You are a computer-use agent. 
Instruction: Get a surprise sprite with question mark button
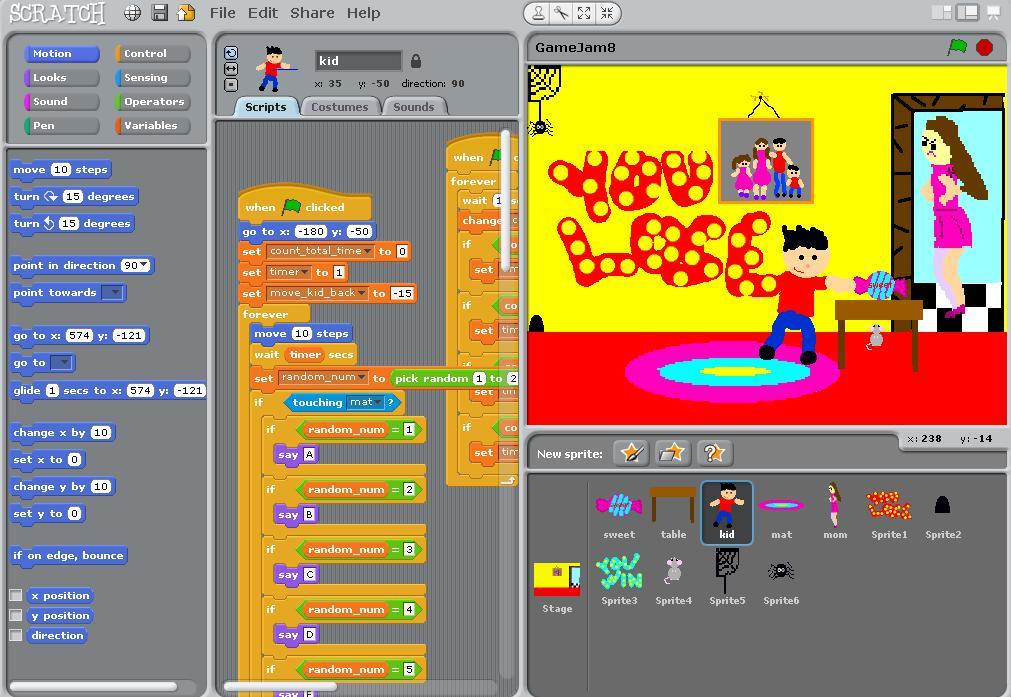(713, 453)
